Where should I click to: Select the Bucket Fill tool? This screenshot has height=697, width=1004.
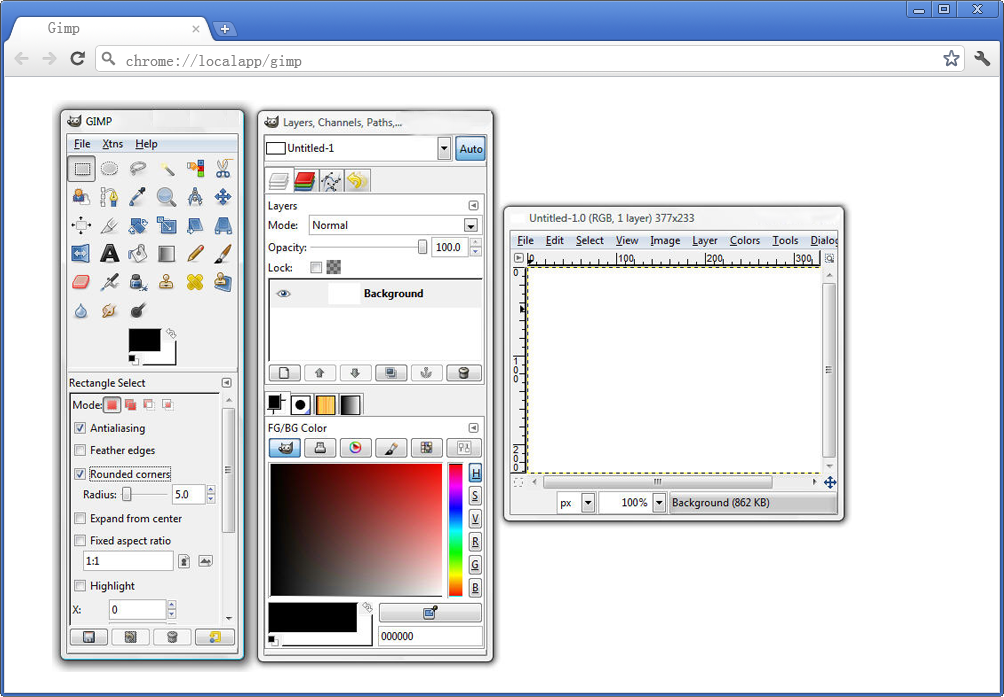138,253
